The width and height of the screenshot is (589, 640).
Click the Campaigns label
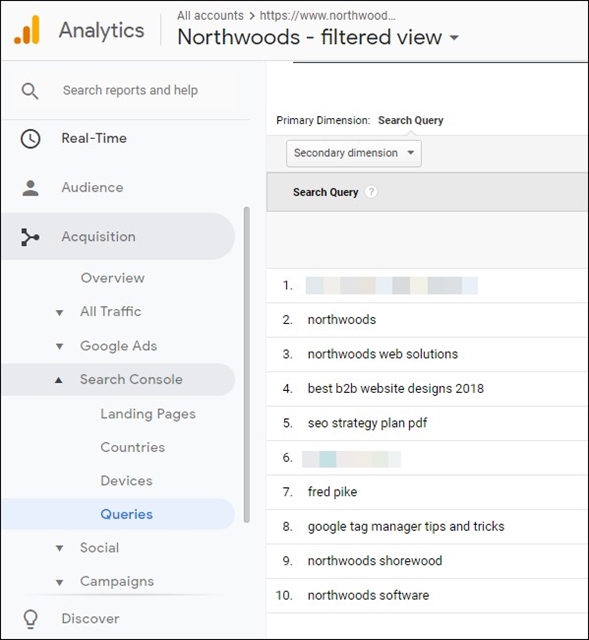tap(117, 582)
